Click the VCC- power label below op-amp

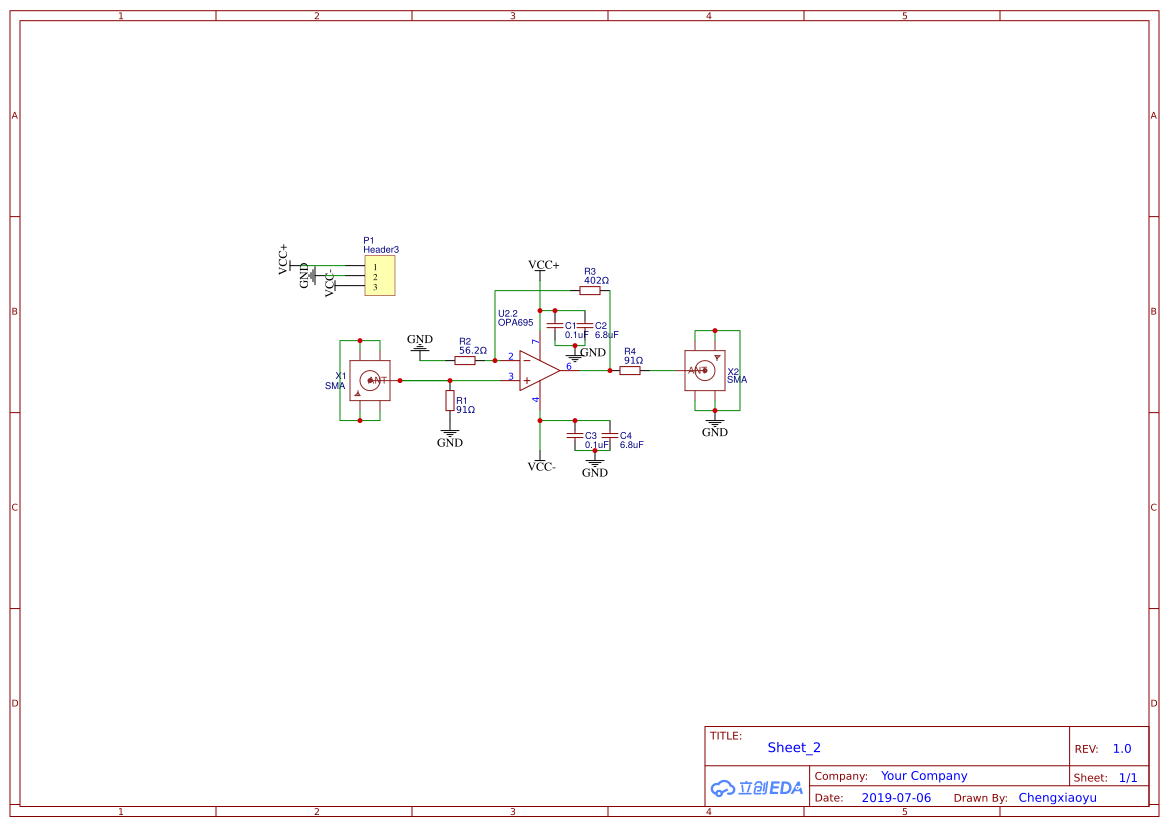tap(541, 466)
